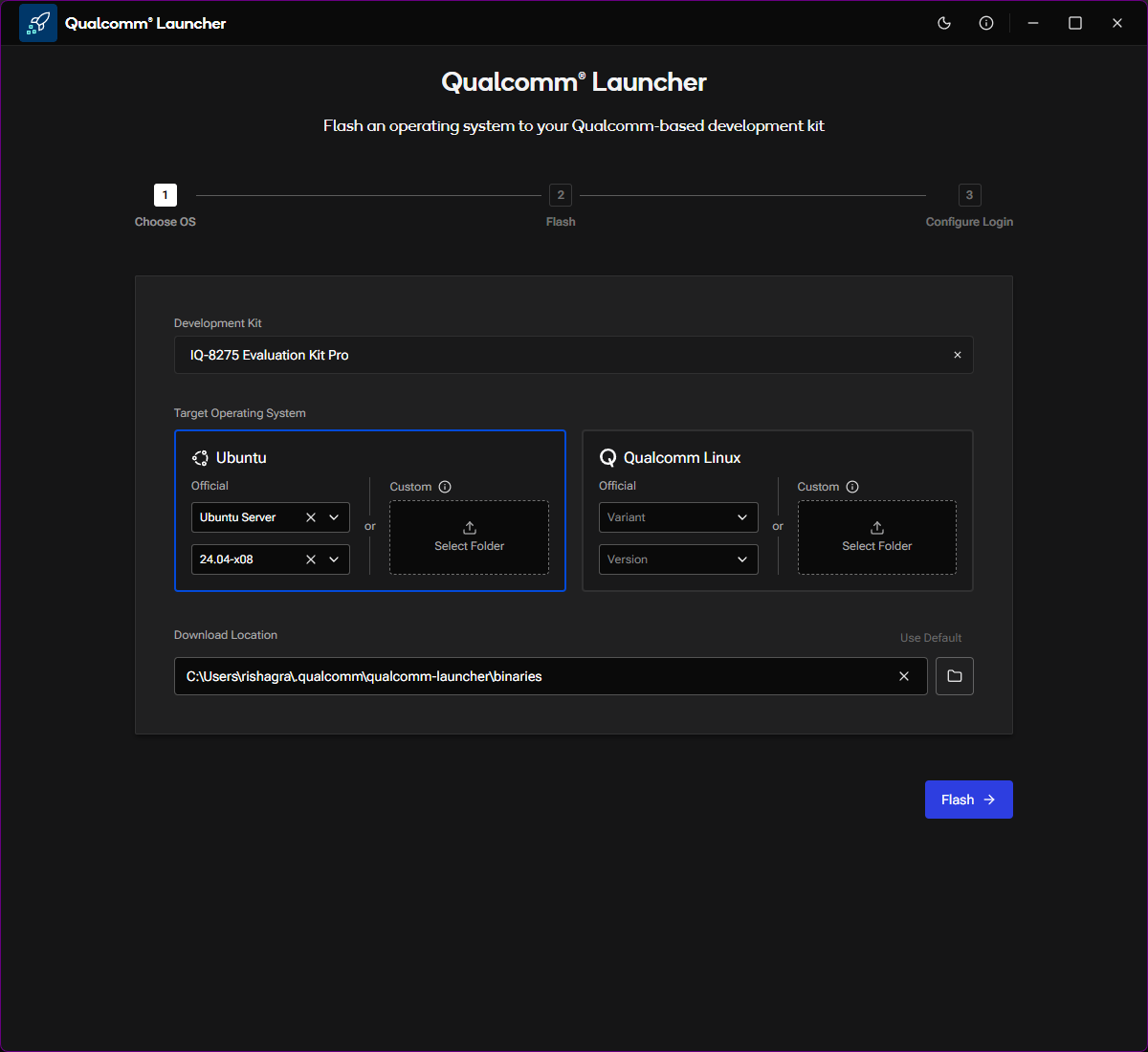Go to step 2 Flash
This screenshot has width=1148, height=1052.
point(561,206)
